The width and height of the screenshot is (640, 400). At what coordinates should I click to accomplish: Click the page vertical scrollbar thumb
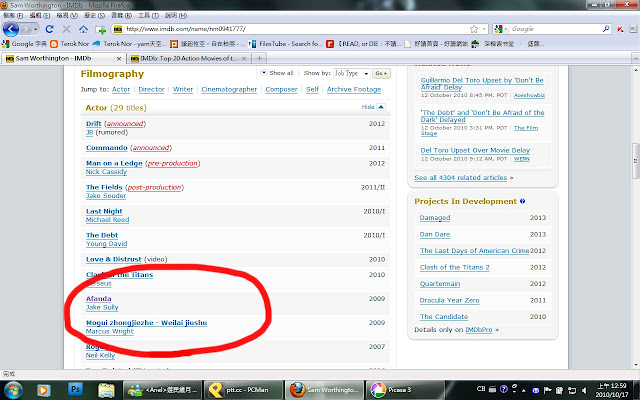coord(635,161)
